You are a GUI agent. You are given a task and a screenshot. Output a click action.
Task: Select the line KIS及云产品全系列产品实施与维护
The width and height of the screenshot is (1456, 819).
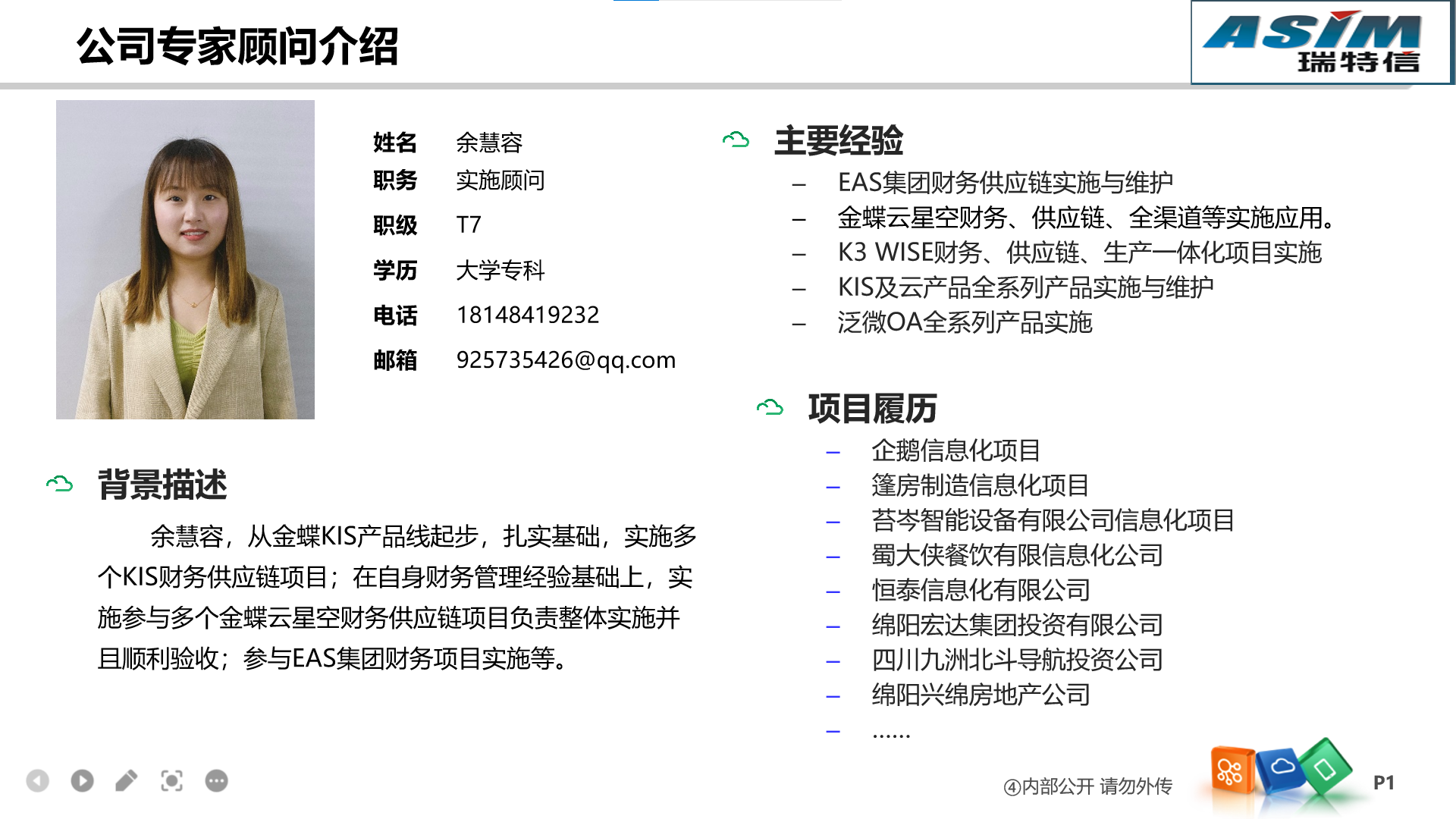[1026, 287]
